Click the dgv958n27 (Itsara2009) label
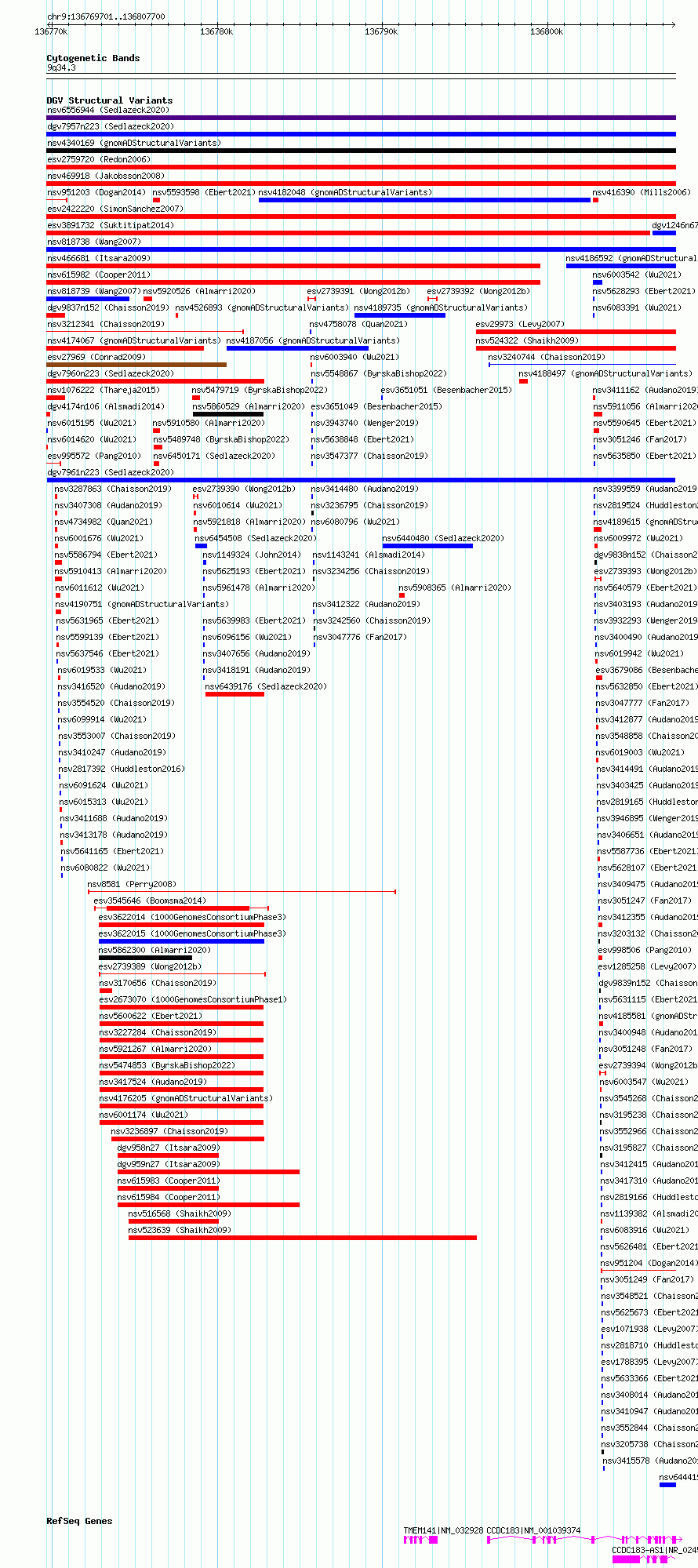 169,1148
